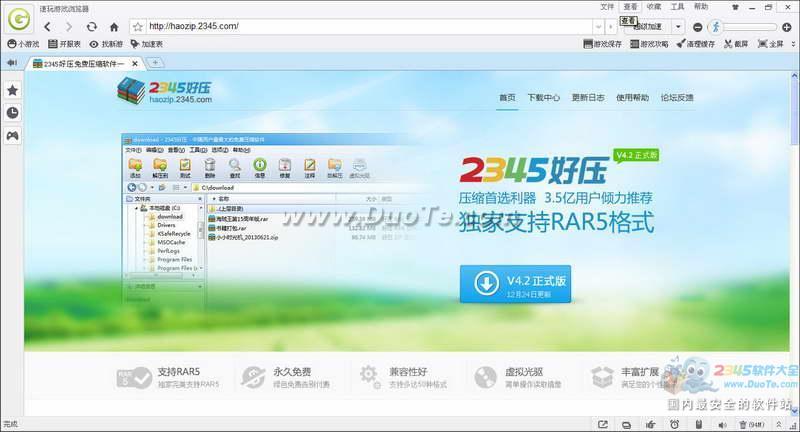Screen dimensions: 800x432
Task: Increase game speed with plus button
Action: tap(787, 27)
